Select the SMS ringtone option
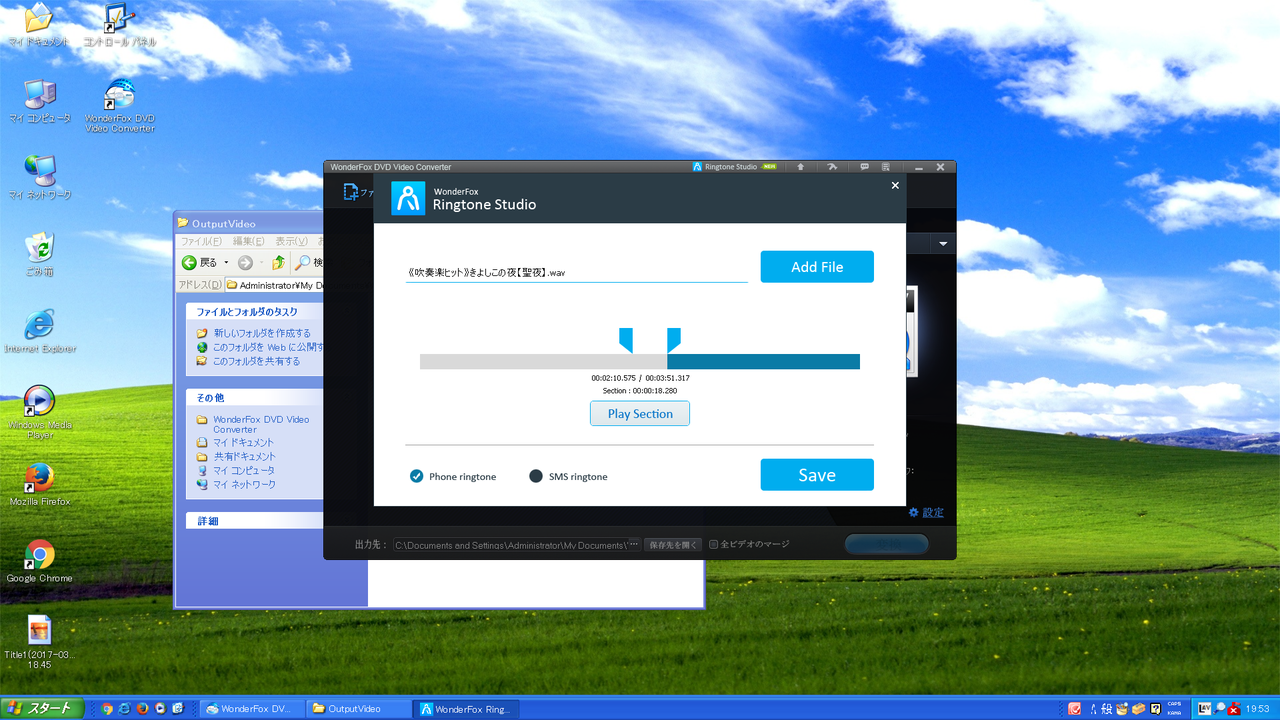Screen dimensions: 1280x720 [568, 477]
